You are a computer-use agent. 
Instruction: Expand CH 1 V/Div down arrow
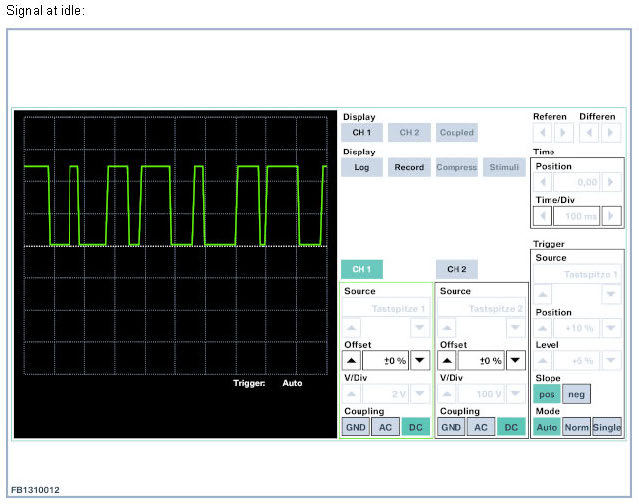420,394
